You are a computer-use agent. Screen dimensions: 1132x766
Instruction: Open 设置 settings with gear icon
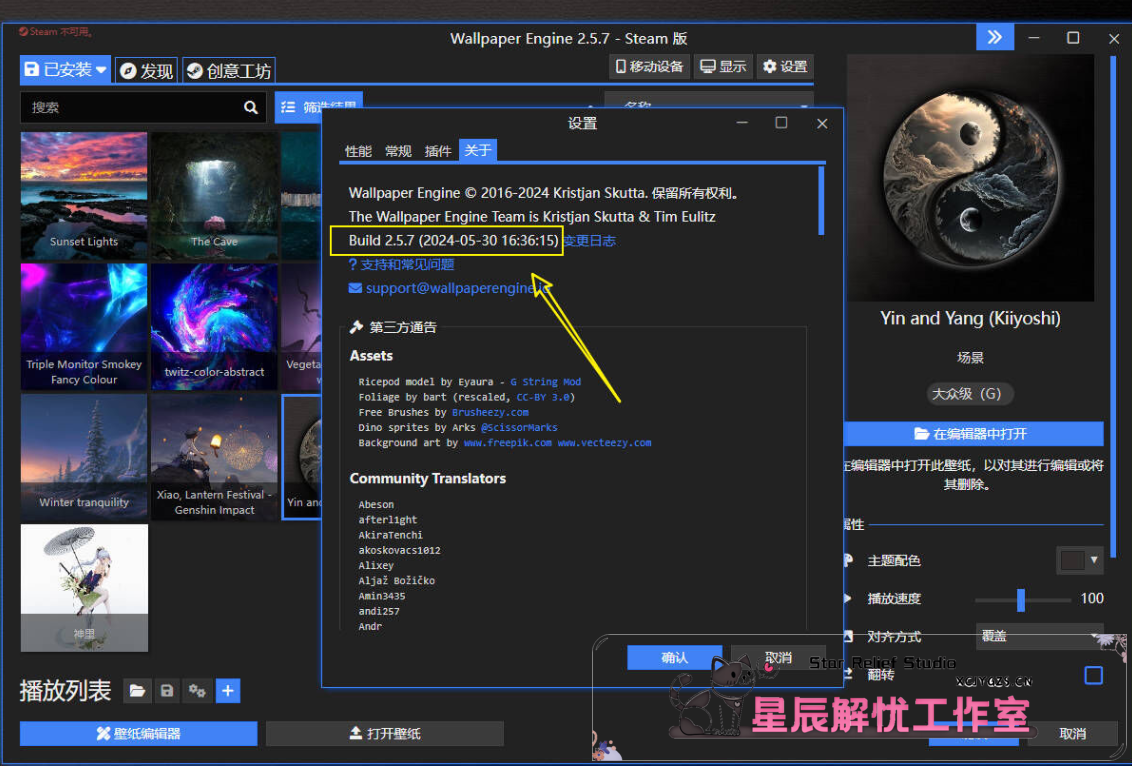[x=785, y=66]
